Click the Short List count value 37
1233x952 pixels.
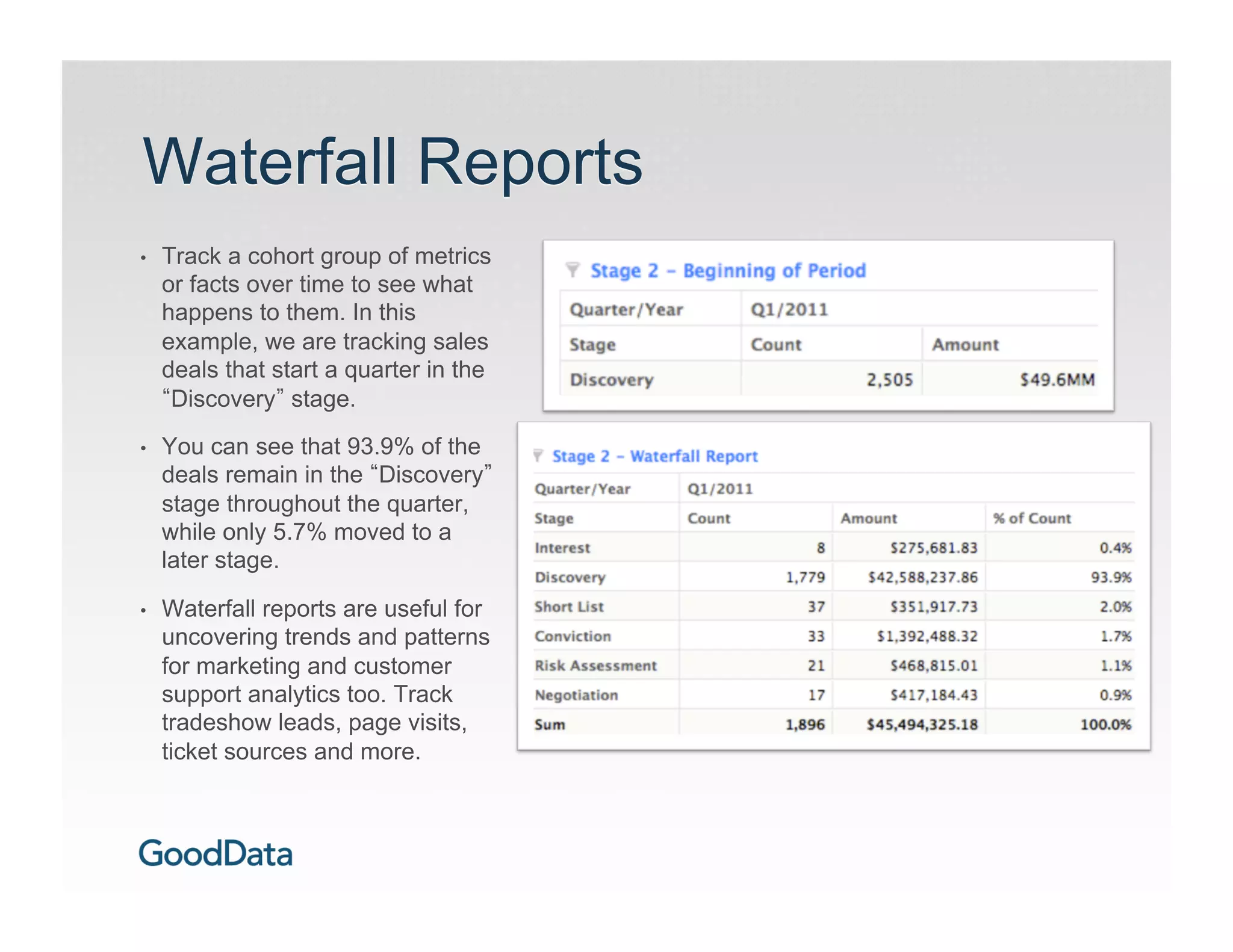(816, 607)
